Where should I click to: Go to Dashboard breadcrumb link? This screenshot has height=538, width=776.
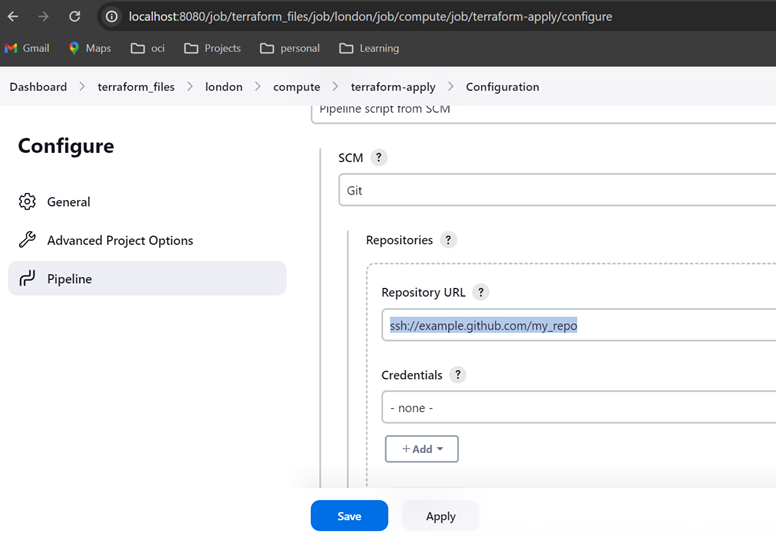[x=38, y=87]
